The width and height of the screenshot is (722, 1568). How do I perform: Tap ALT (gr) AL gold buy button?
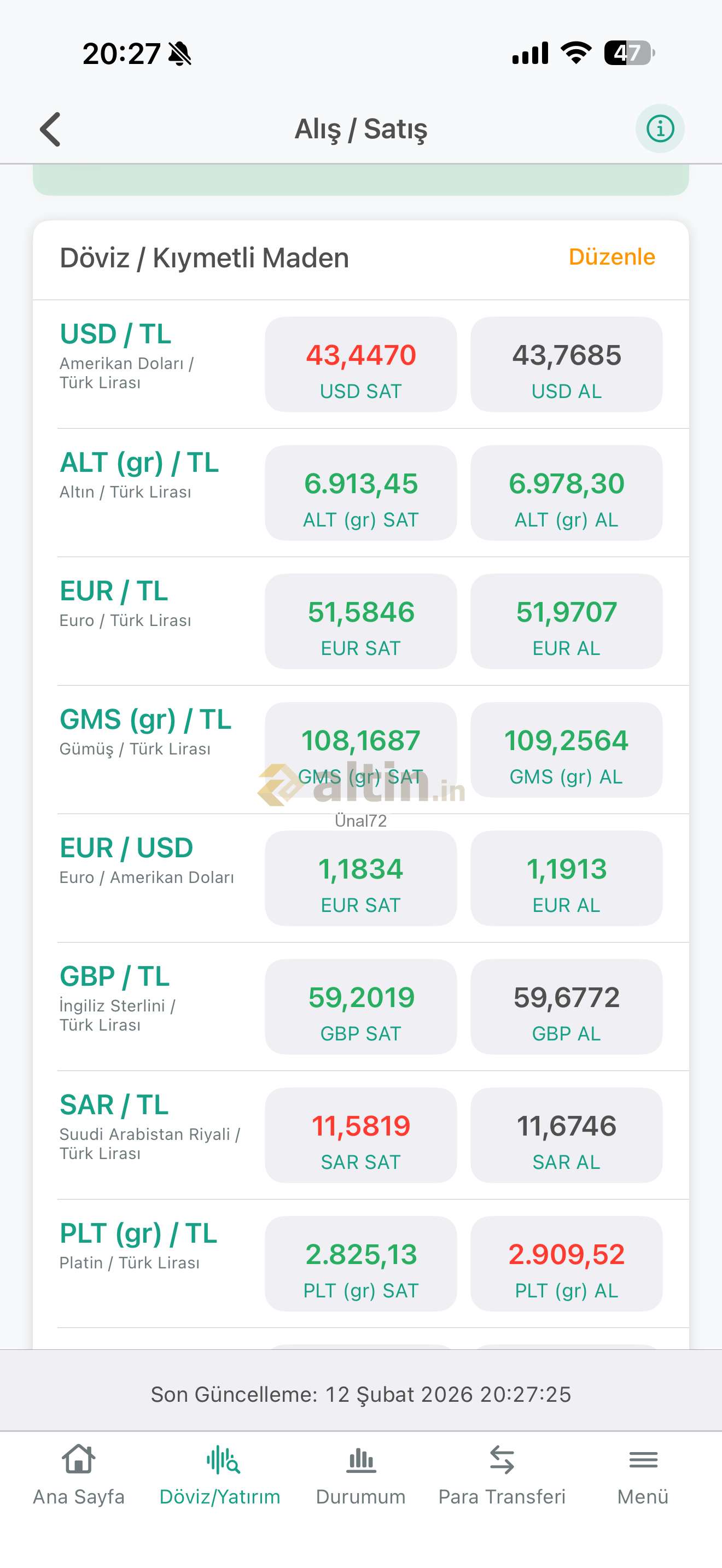pos(566,493)
